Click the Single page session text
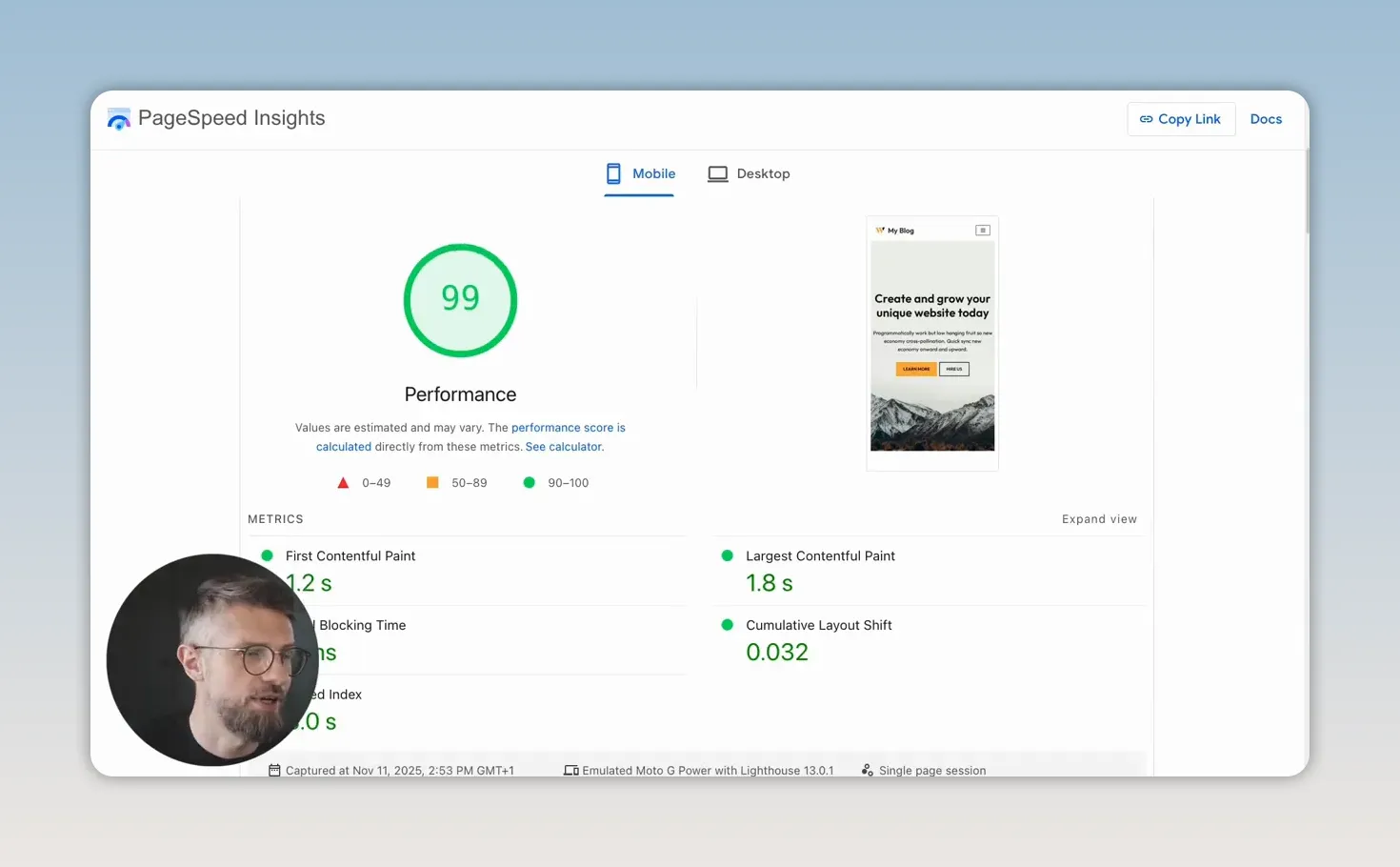The height and width of the screenshot is (867, 1400). 932,771
